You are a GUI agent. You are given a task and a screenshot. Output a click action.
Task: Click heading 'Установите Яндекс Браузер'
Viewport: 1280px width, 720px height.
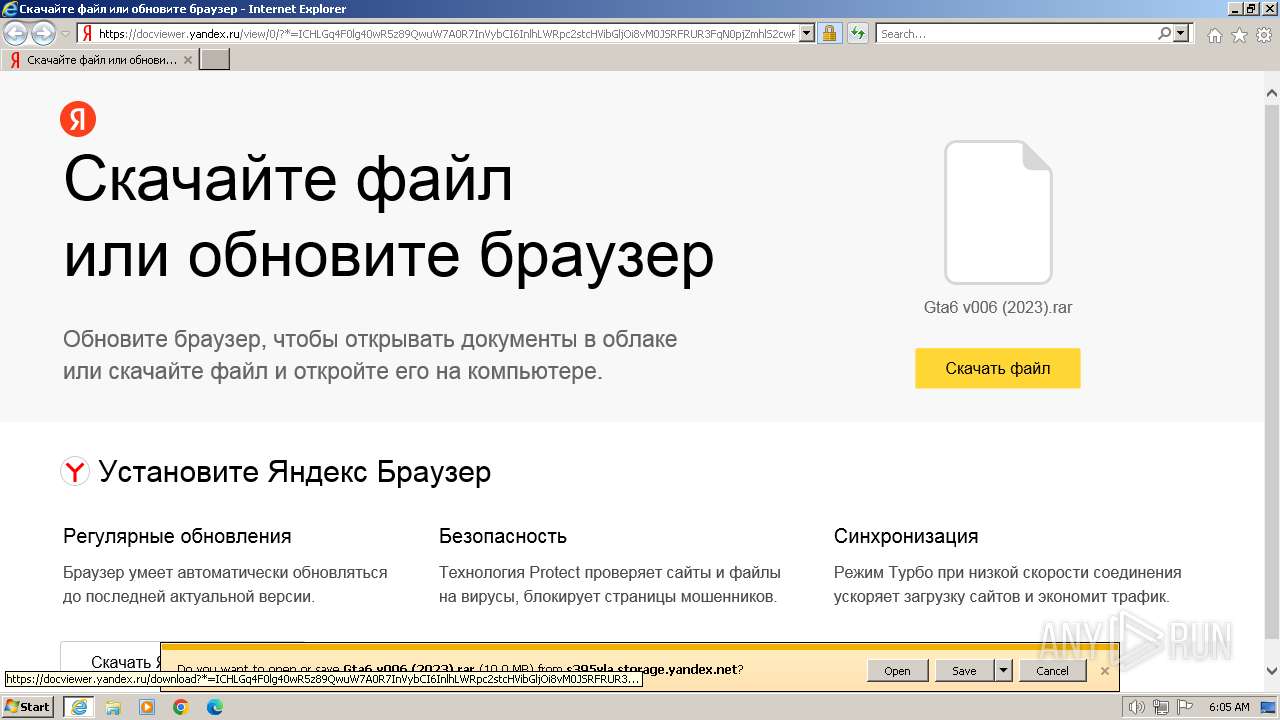[295, 472]
